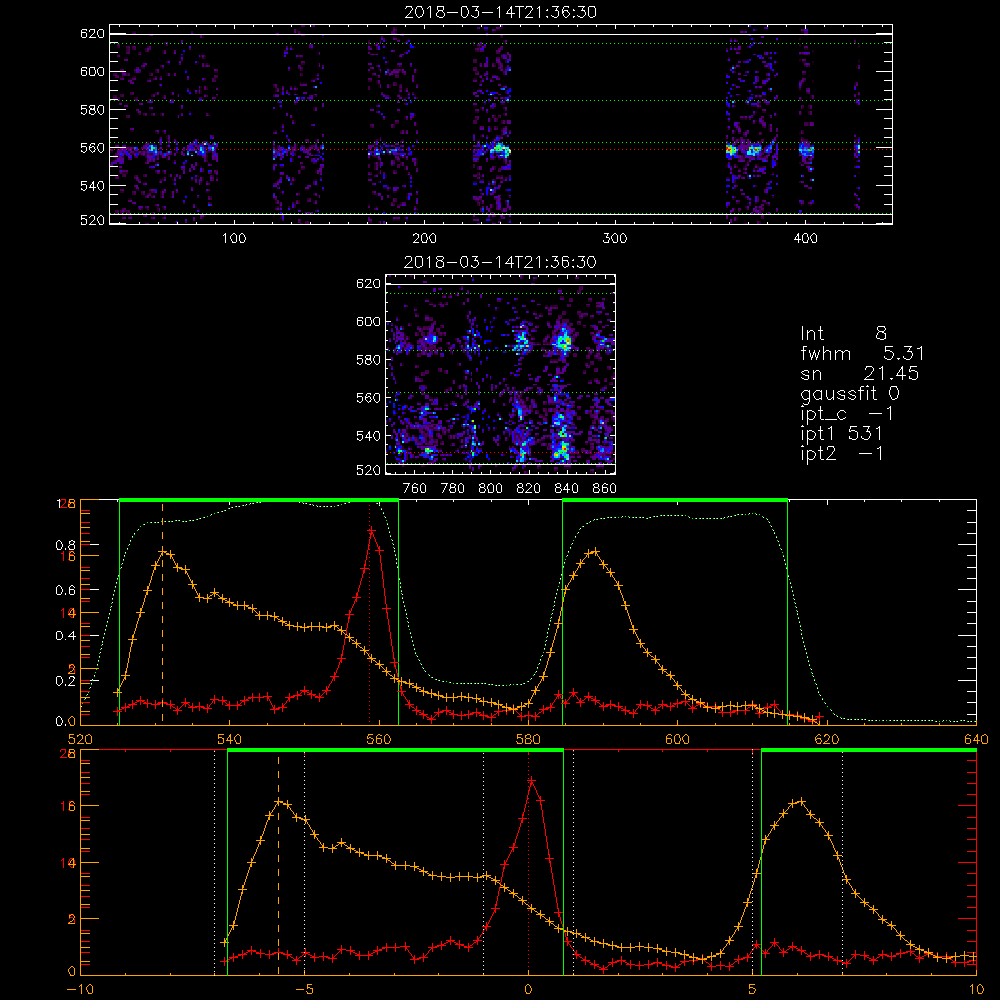The width and height of the screenshot is (1000, 1000).
Task: Click white y-axis label 0.6 of profile plot
Action: tap(65, 591)
